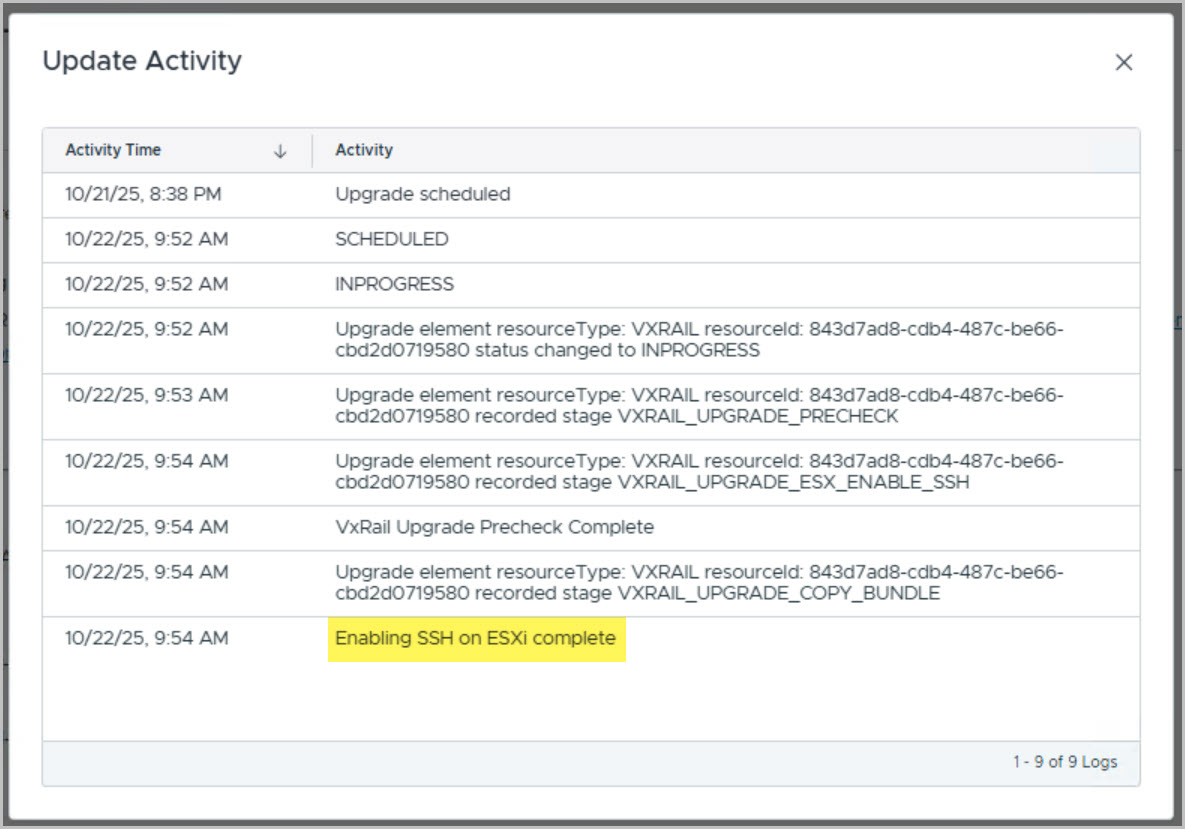The height and width of the screenshot is (829, 1185).
Task: Click the "Update Activity" dialog title
Action: coord(142,61)
